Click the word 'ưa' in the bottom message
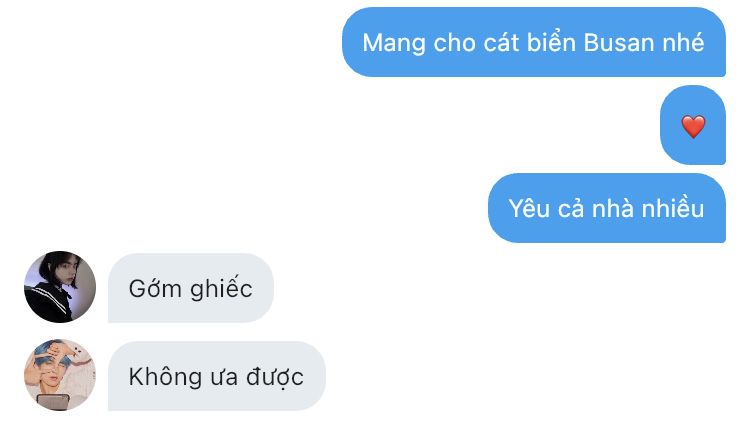Image resolution: width=750 pixels, height=434 pixels. 224,378
